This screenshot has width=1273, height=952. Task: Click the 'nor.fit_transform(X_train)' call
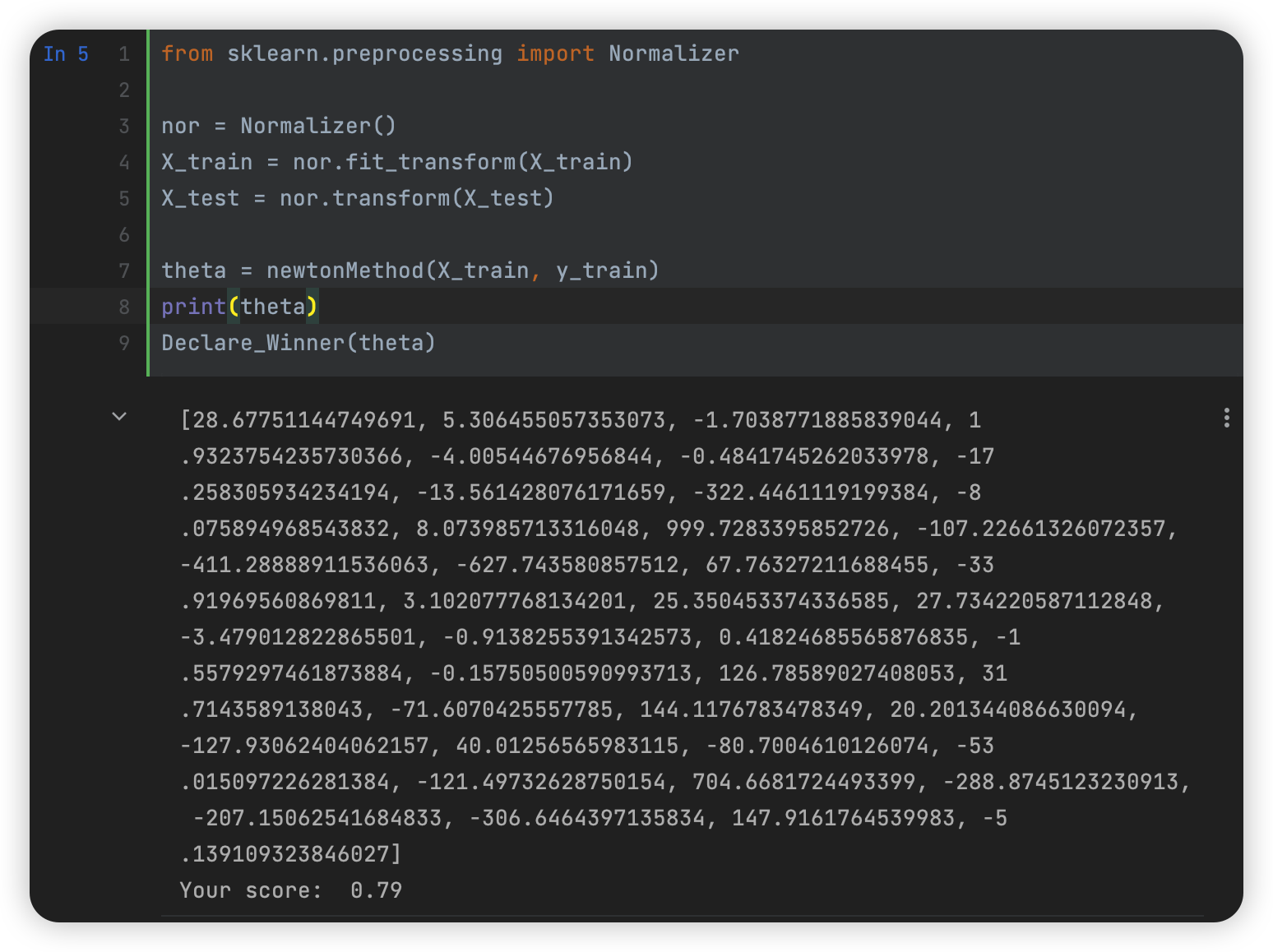[463, 162]
